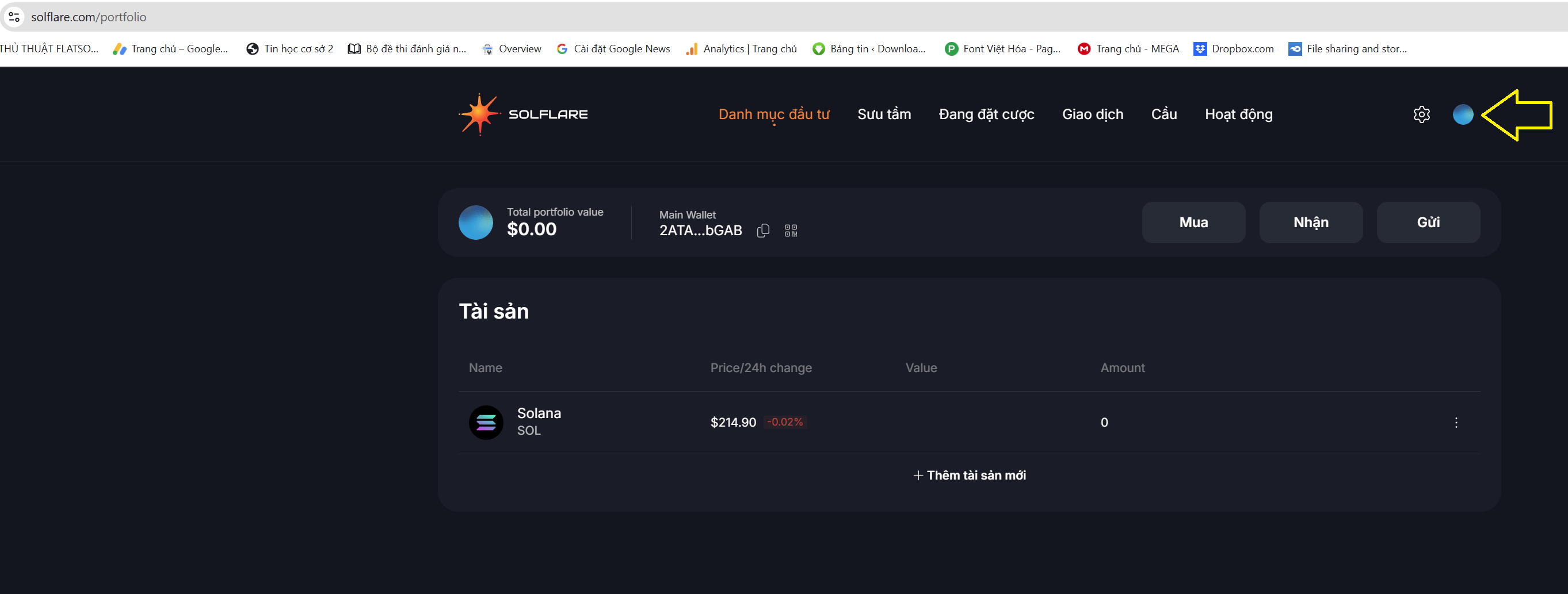Open File sharing and storage bookmark
Viewport: 1568px width, 594px height.
1348,49
